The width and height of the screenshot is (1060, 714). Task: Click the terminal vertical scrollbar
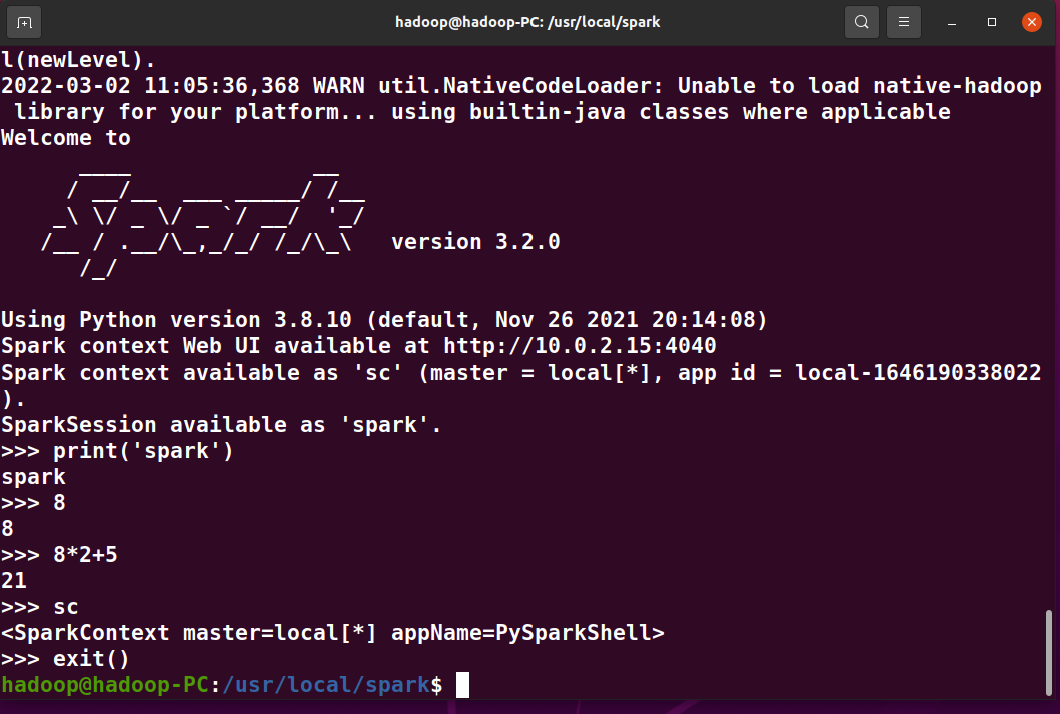coord(1049,652)
